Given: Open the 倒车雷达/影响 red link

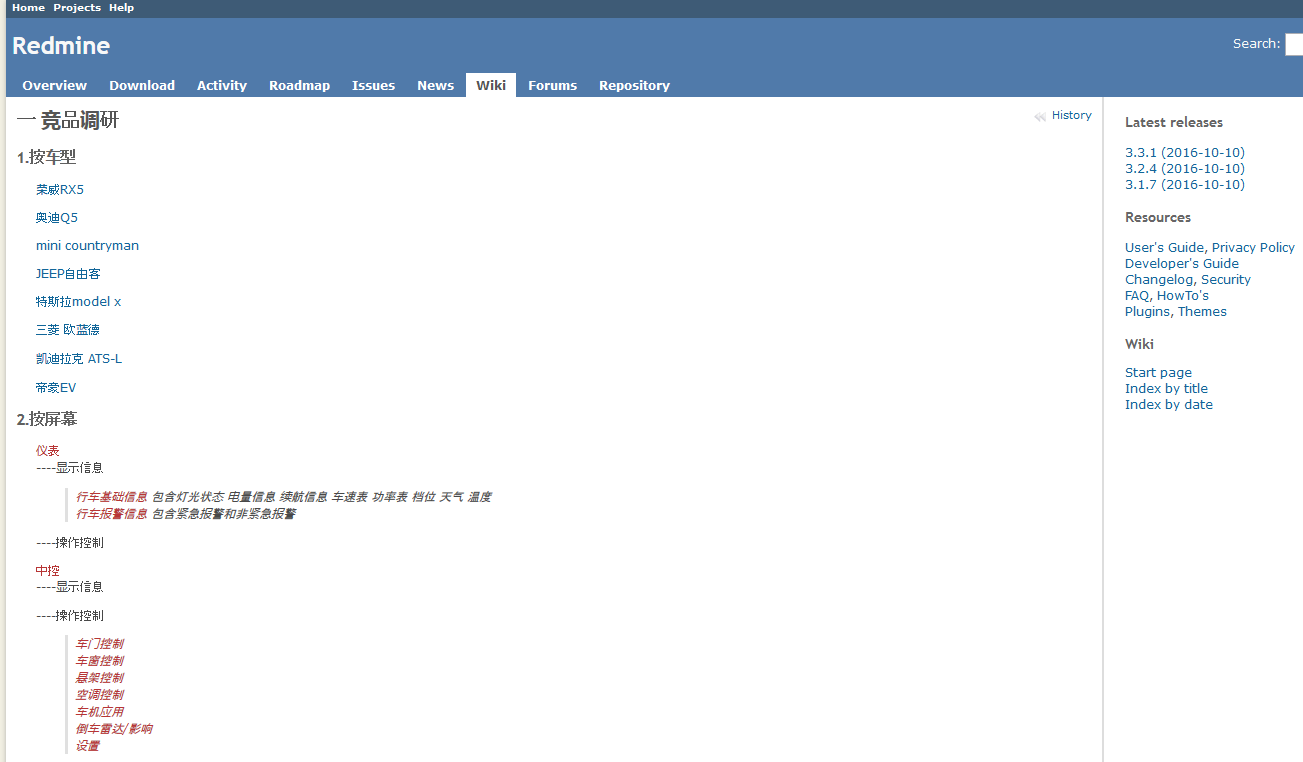Looking at the screenshot, I should [114, 728].
